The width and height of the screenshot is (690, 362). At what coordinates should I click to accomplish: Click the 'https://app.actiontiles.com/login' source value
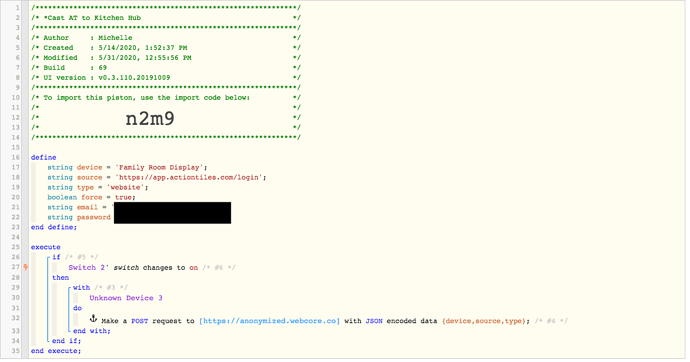189,178
